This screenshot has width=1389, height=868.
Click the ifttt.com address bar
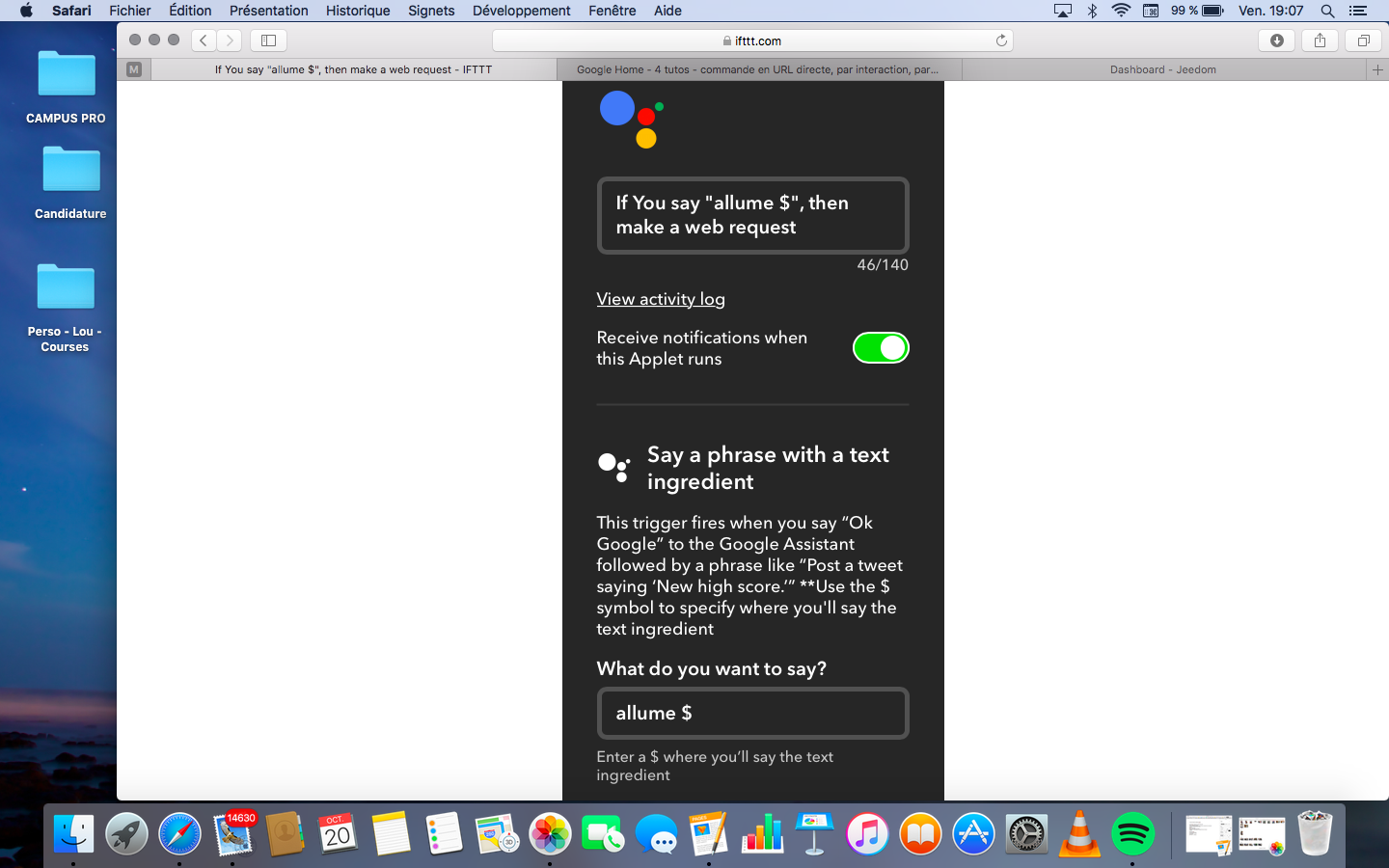coord(752,41)
